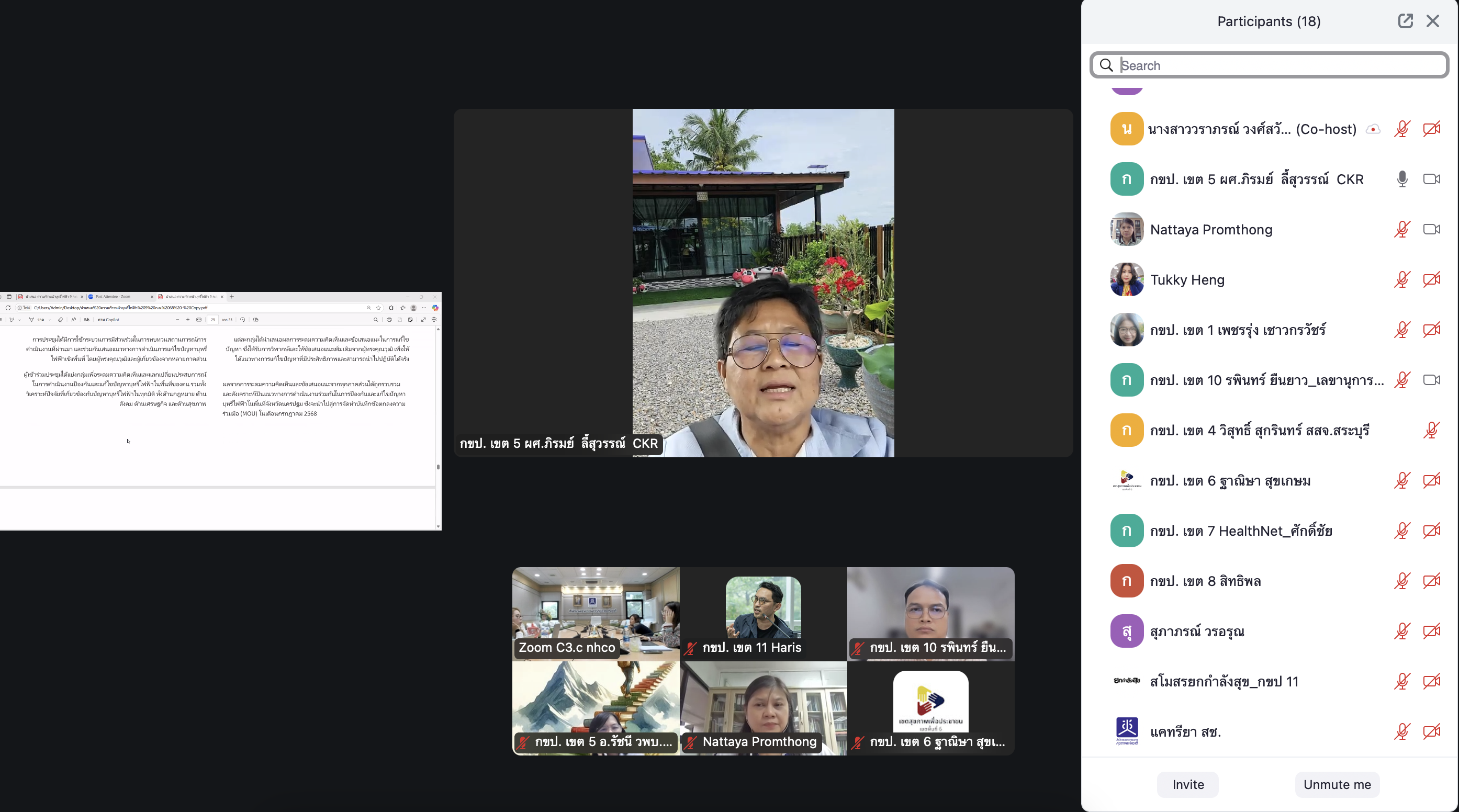Screen dimensions: 1459x812
Task: Click the participant Search field
Action: click(x=1269, y=66)
